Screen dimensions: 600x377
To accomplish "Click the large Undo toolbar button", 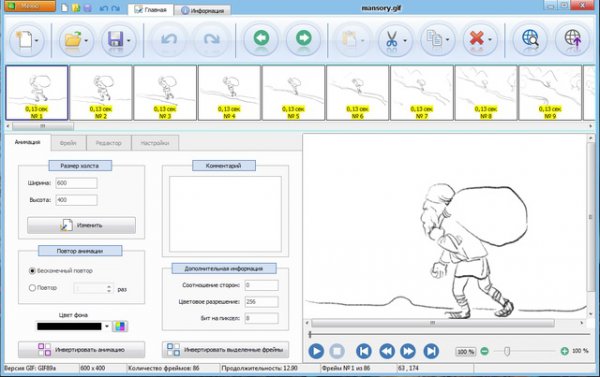I will click(169, 39).
